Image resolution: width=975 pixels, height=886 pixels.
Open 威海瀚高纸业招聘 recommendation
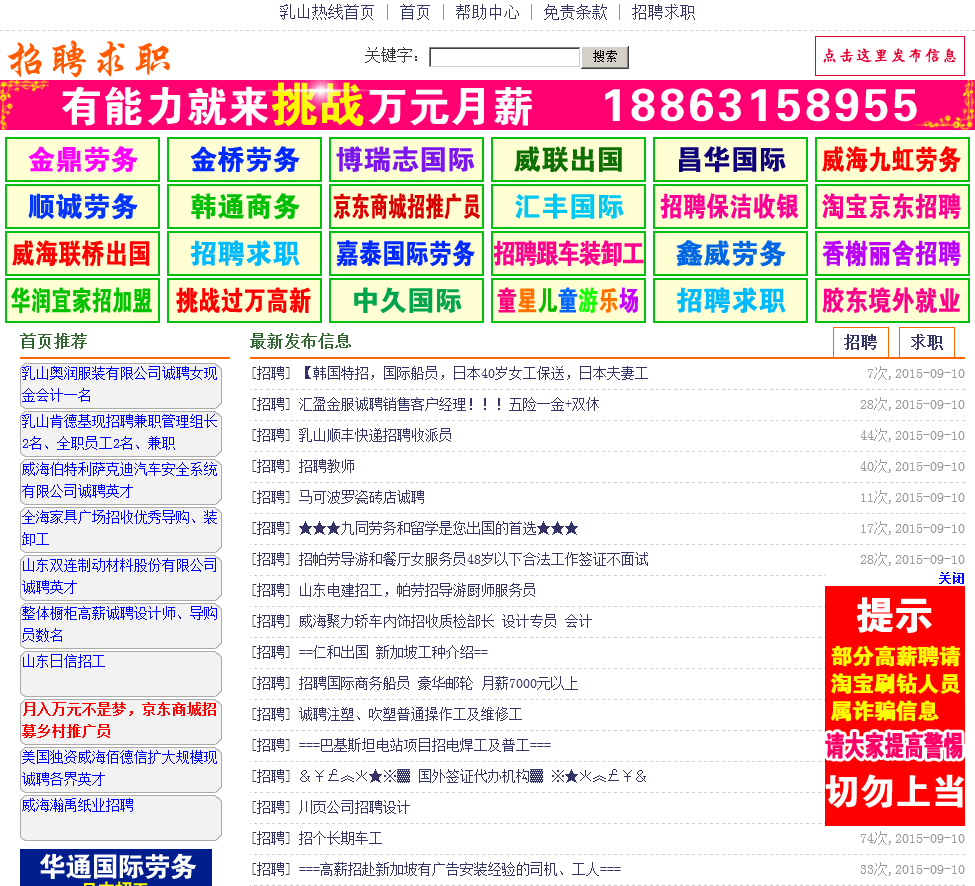pos(78,806)
